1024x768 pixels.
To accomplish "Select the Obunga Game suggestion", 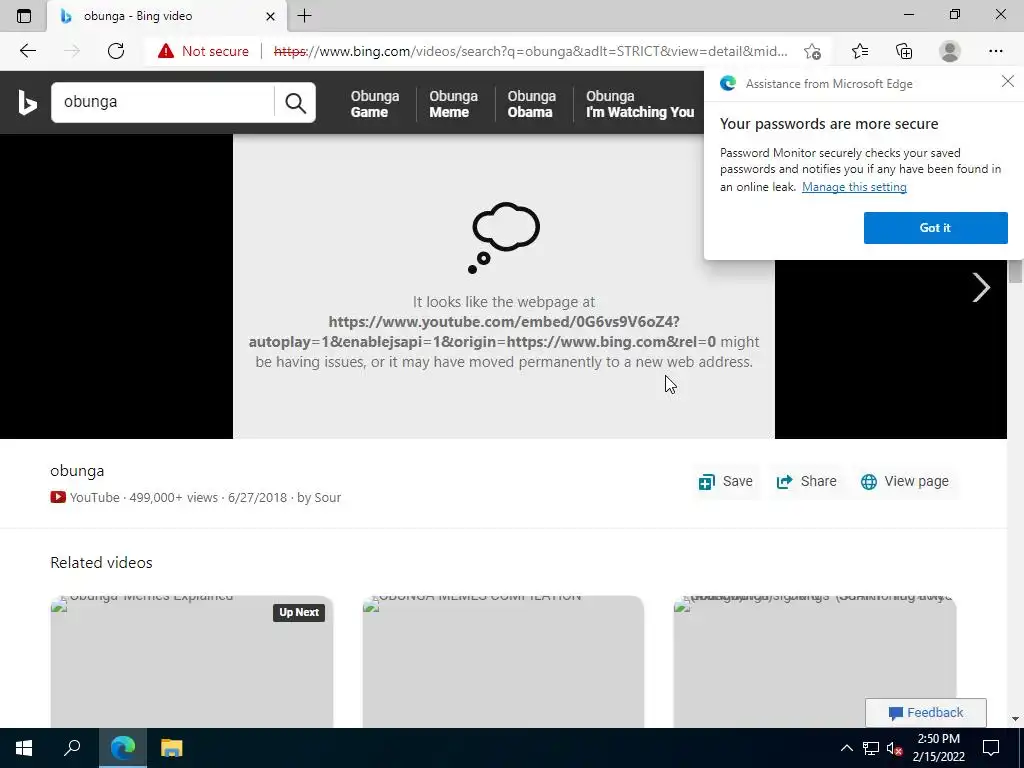I will point(375,104).
